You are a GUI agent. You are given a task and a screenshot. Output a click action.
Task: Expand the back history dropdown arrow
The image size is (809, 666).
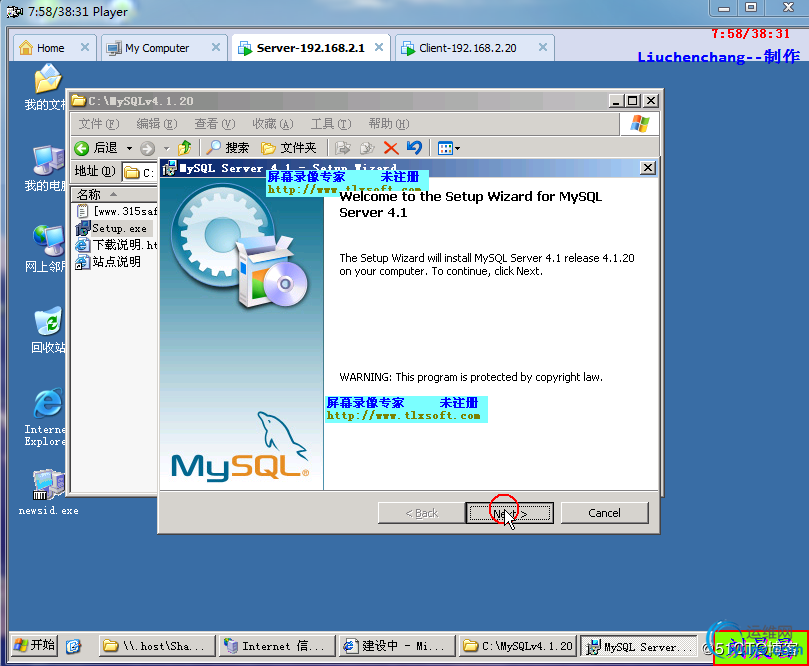tap(130, 149)
